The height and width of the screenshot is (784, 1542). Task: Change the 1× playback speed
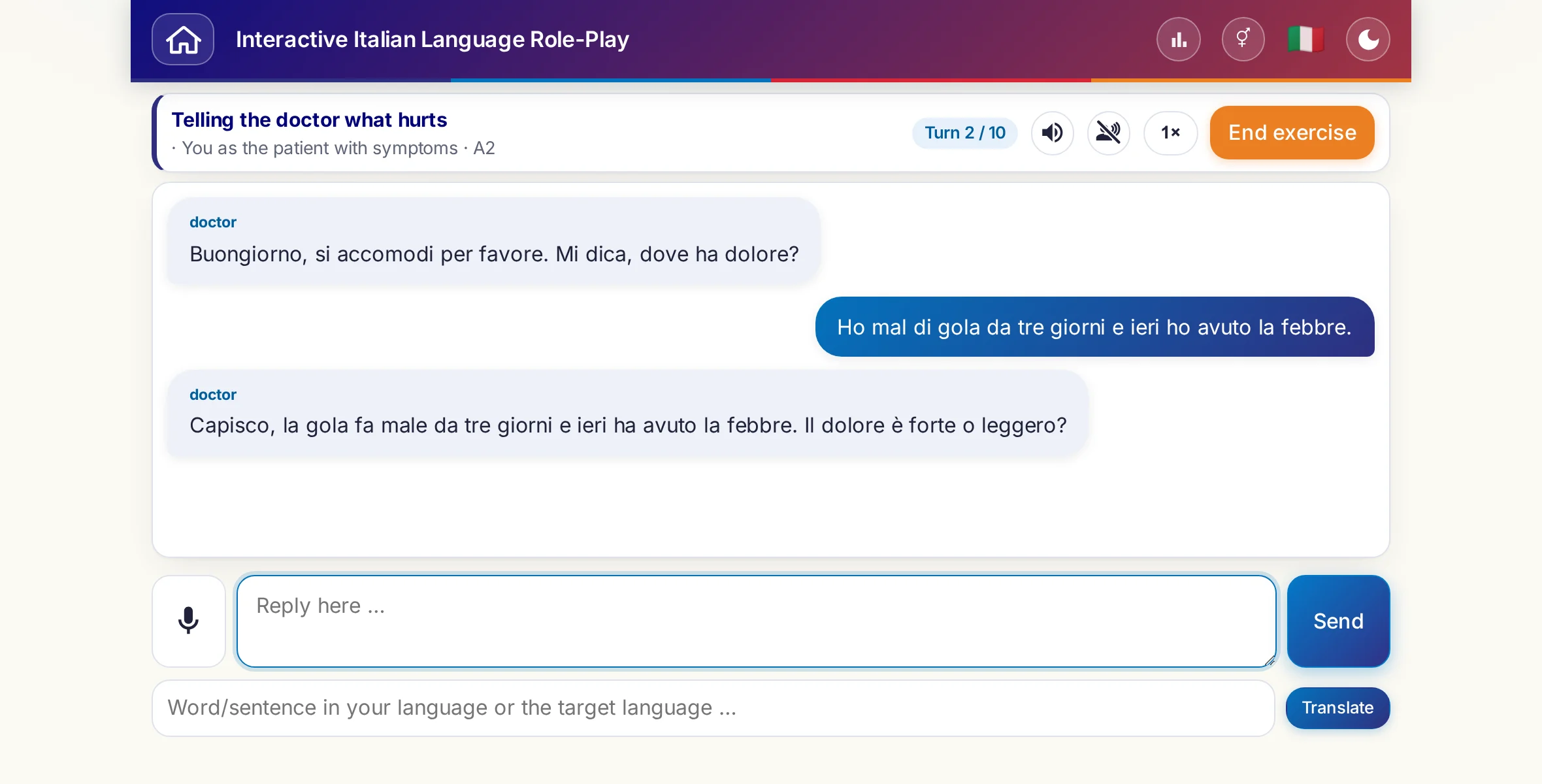pos(1170,133)
